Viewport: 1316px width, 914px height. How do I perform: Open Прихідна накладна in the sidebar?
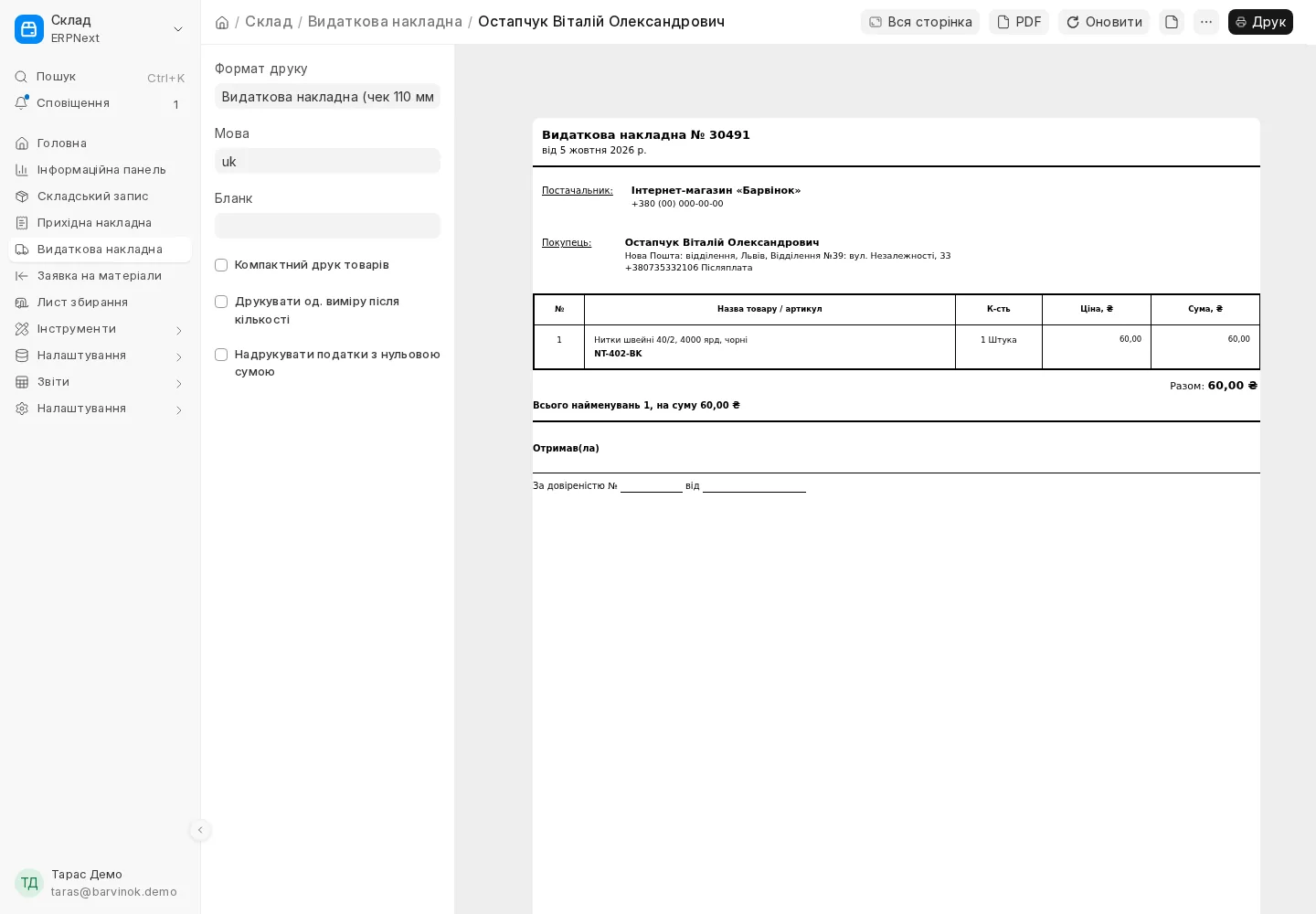(101, 223)
